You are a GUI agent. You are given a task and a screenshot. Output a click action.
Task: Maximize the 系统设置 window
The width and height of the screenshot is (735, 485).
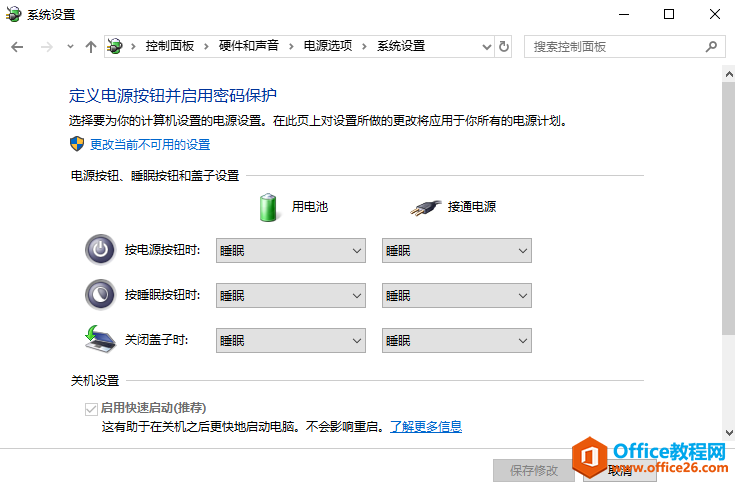(x=669, y=15)
